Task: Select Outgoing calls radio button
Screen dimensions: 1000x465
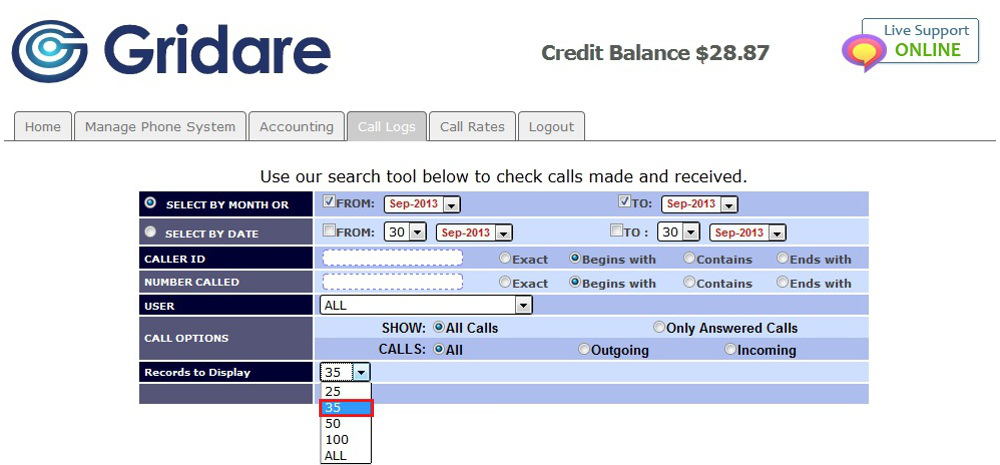Action: [584, 350]
